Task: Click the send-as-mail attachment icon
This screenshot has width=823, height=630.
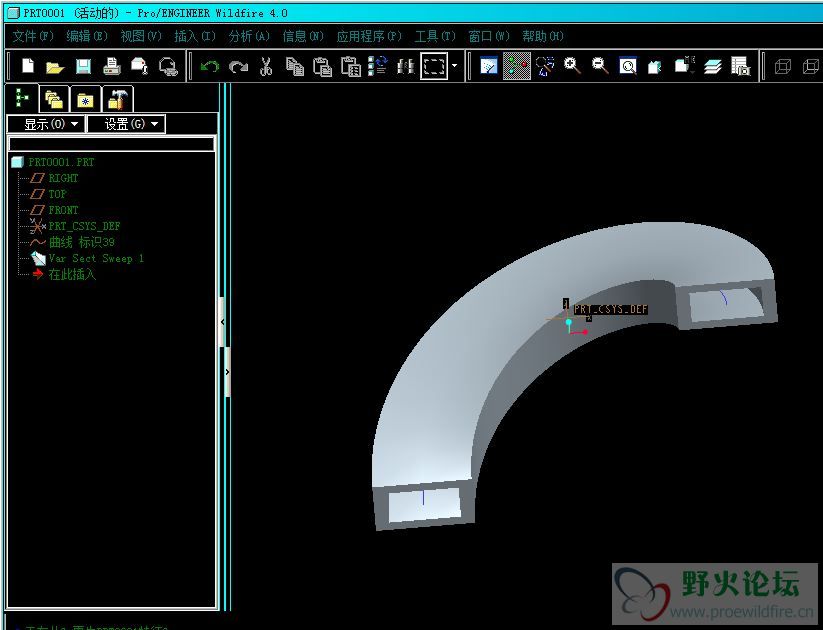Action: click(x=140, y=67)
